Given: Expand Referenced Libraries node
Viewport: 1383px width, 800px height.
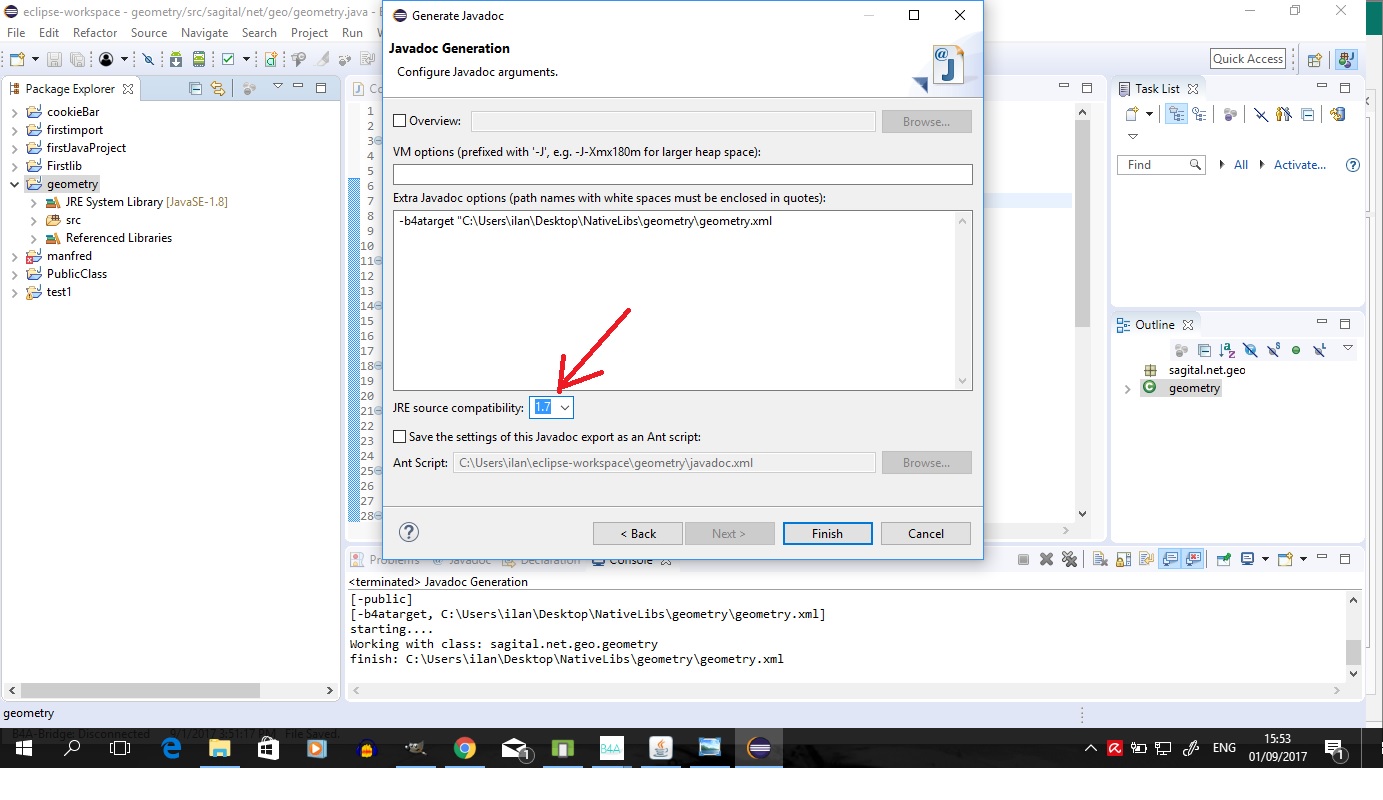Looking at the screenshot, I should (33, 238).
